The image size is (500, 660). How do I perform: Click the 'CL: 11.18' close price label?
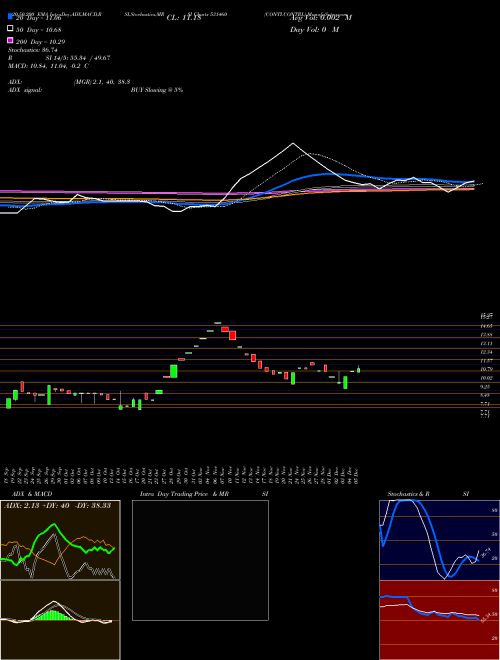184,18
